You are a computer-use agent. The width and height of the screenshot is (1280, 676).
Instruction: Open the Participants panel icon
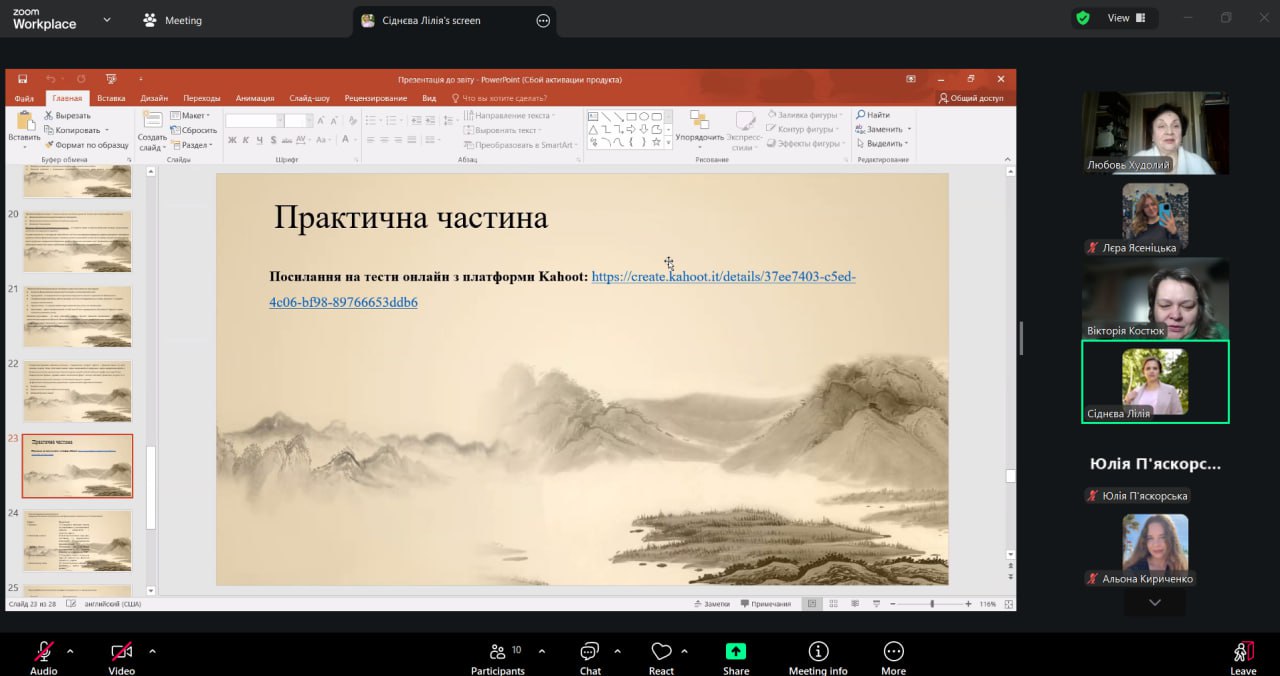(497, 652)
